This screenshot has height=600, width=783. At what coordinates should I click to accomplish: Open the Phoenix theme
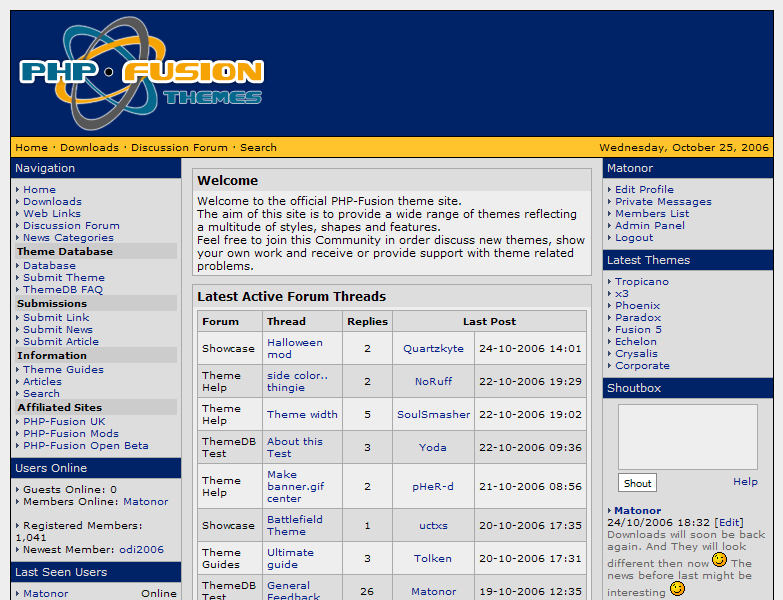(x=638, y=305)
